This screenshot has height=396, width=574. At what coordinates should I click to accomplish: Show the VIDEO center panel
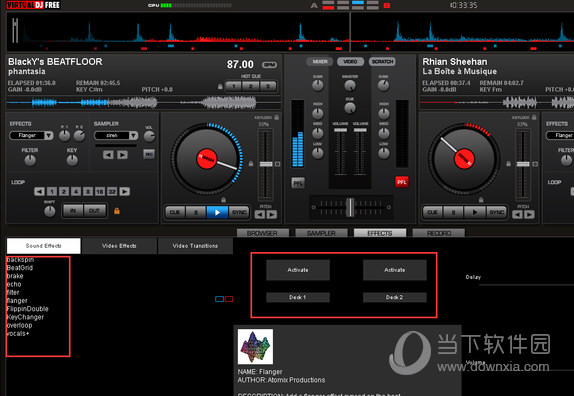point(350,61)
